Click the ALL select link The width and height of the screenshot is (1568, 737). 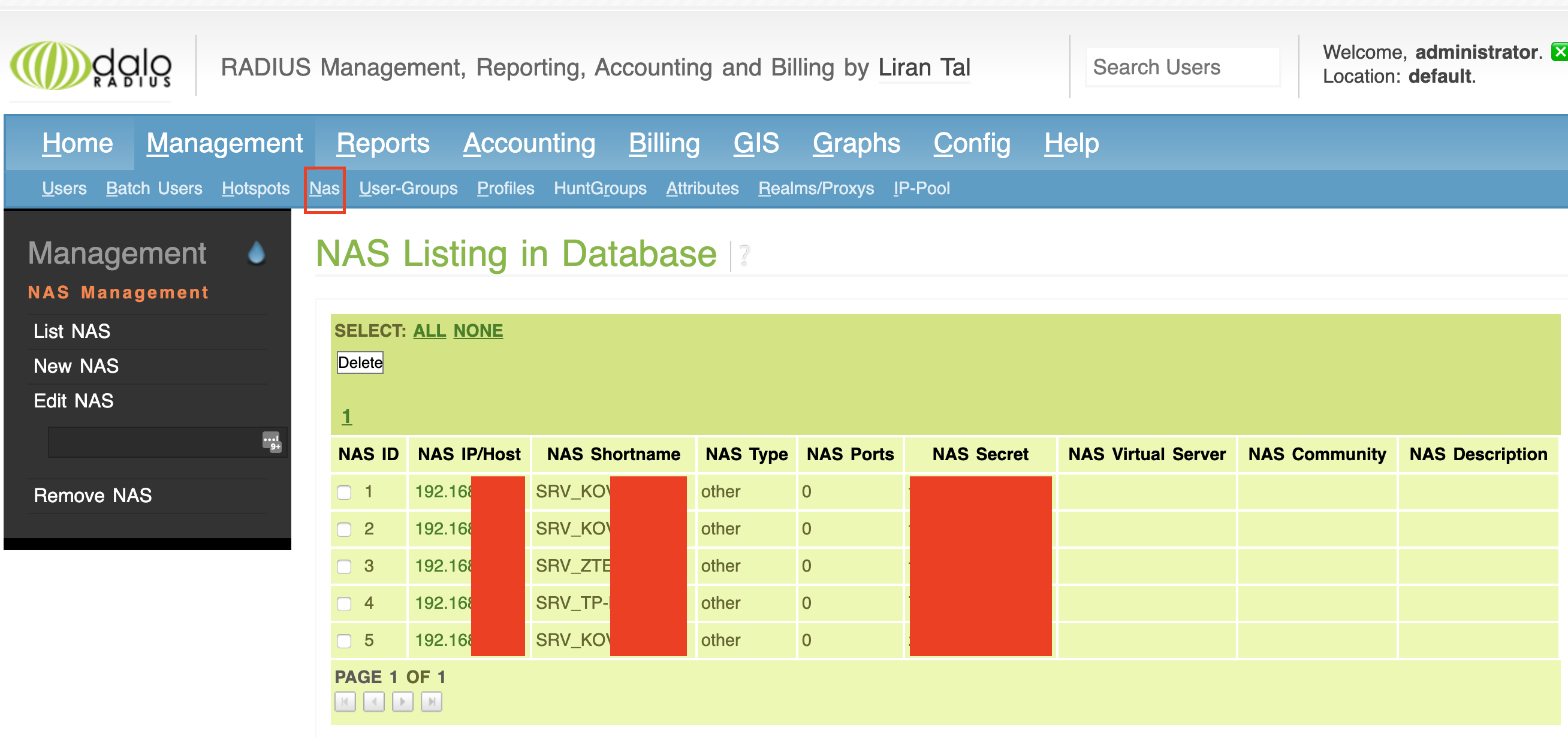click(x=429, y=331)
